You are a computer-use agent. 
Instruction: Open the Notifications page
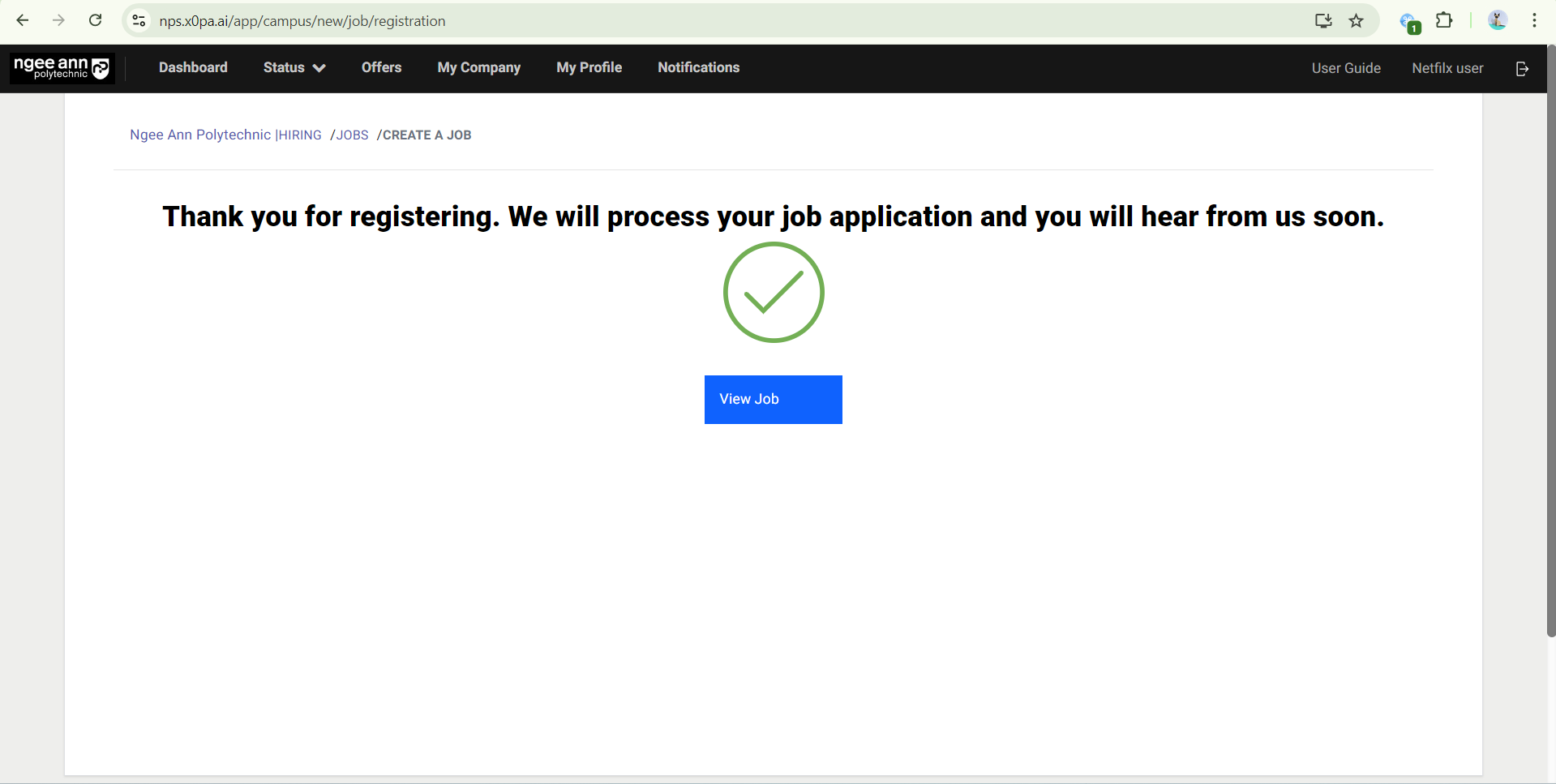click(698, 68)
